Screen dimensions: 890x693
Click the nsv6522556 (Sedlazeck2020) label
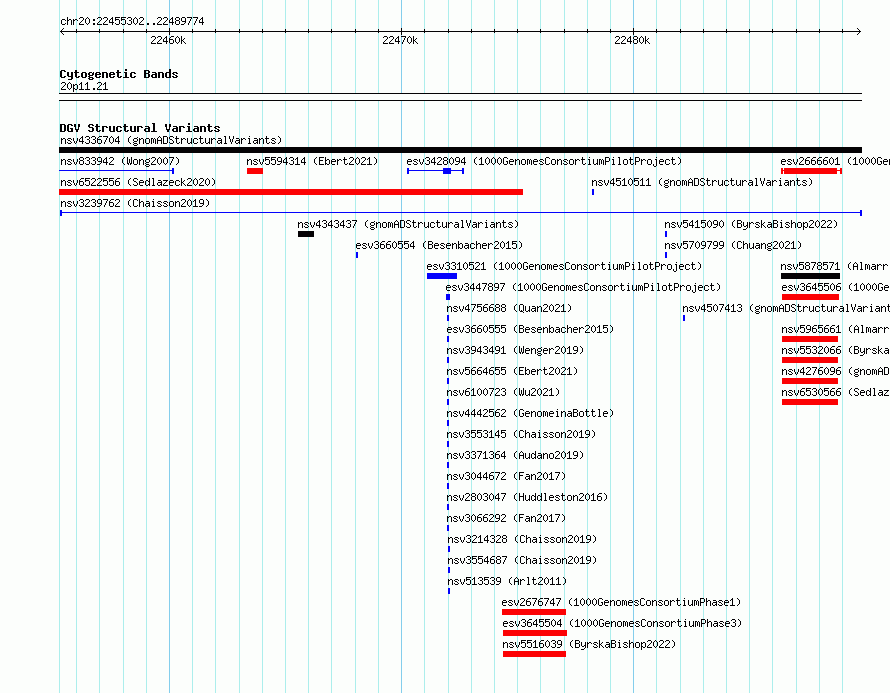[x=138, y=182]
